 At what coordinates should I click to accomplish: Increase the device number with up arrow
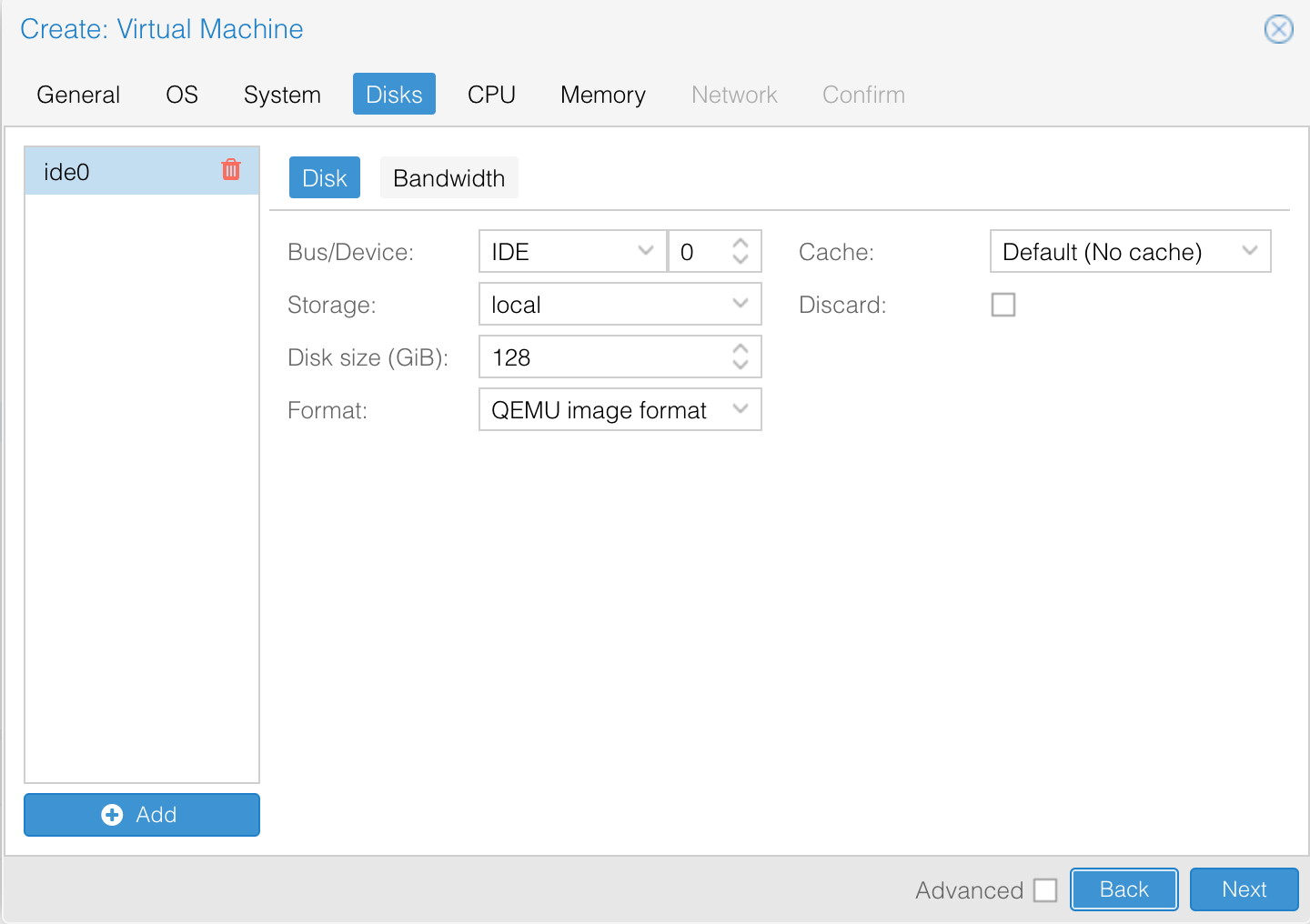pyautogui.click(x=741, y=244)
